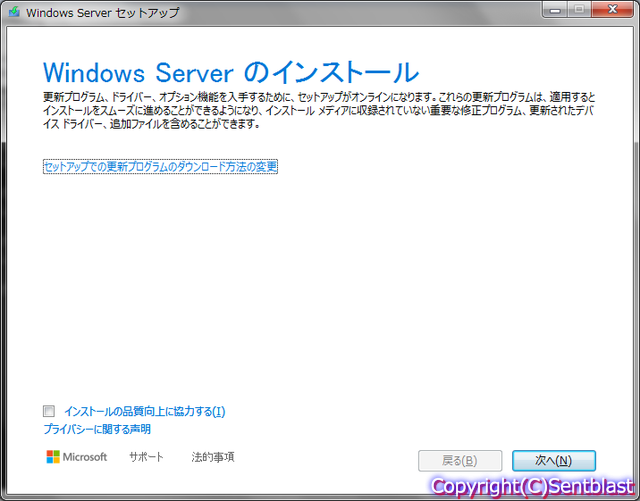Open the 法的事項 link
The height and width of the screenshot is (501, 640).
coord(213,457)
